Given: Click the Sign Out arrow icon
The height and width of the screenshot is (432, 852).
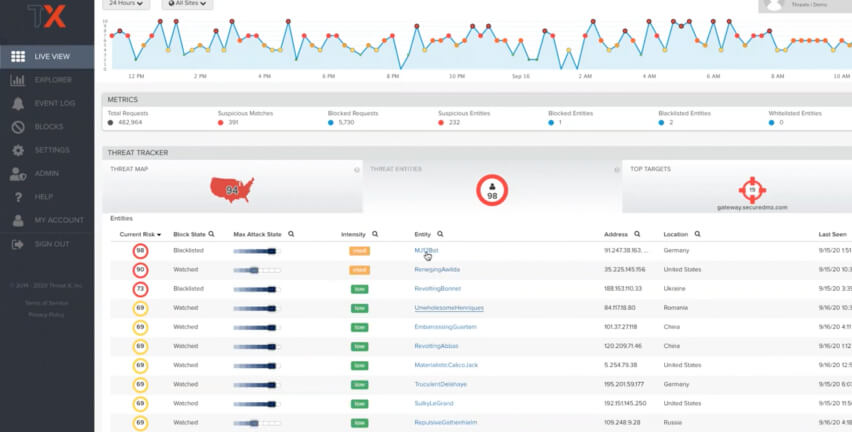Looking at the screenshot, I should (18, 244).
